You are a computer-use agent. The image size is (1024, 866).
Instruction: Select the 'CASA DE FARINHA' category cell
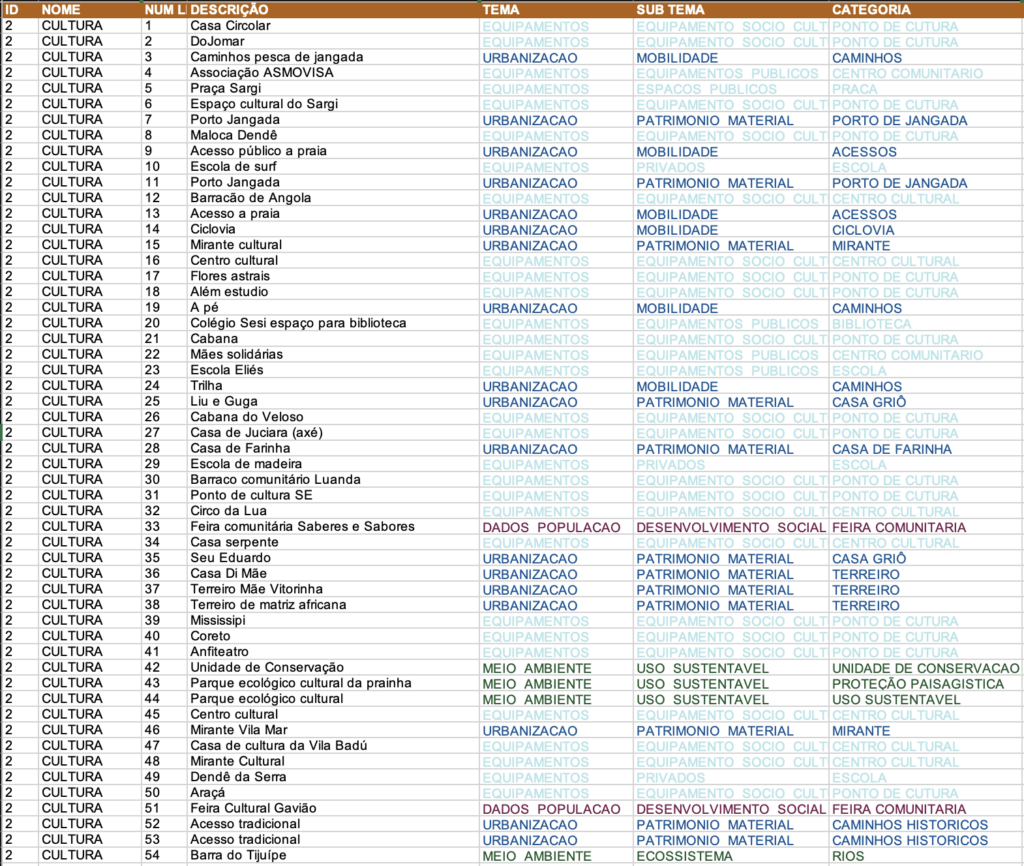click(891, 449)
